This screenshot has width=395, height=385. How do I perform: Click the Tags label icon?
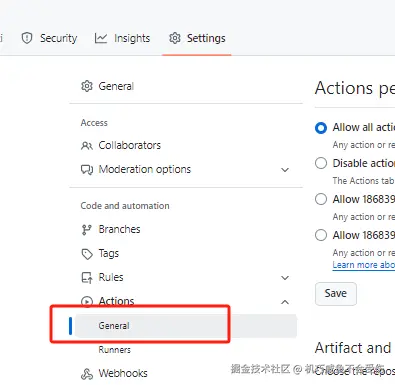point(87,254)
